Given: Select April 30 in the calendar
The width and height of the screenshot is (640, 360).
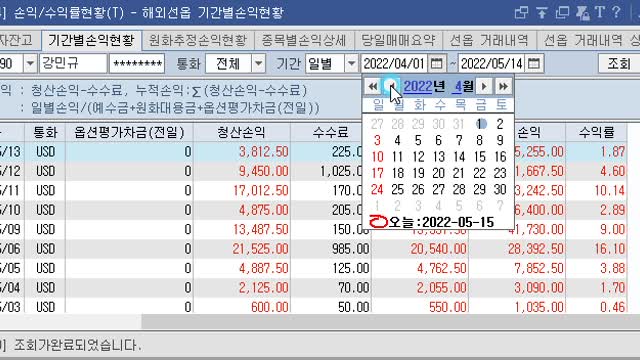Looking at the screenshot, I should pyautogui.click(x=500, y=189).
